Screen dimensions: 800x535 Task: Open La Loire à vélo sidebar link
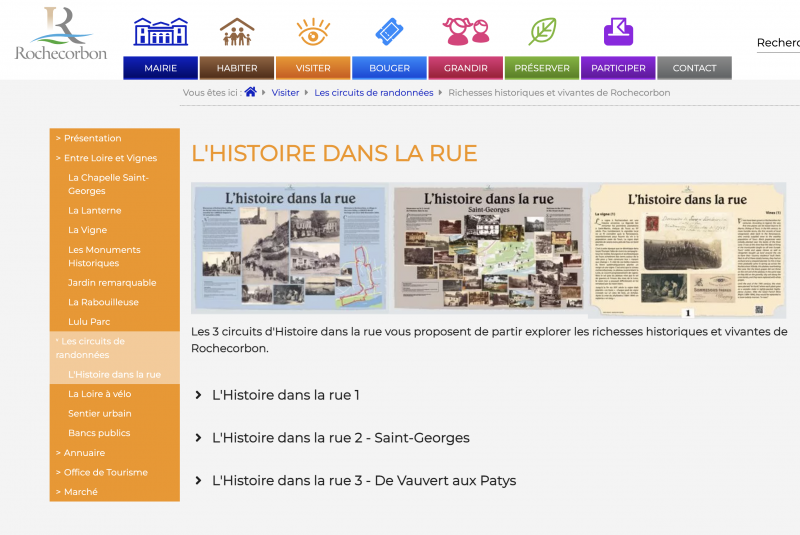[100, 394]
